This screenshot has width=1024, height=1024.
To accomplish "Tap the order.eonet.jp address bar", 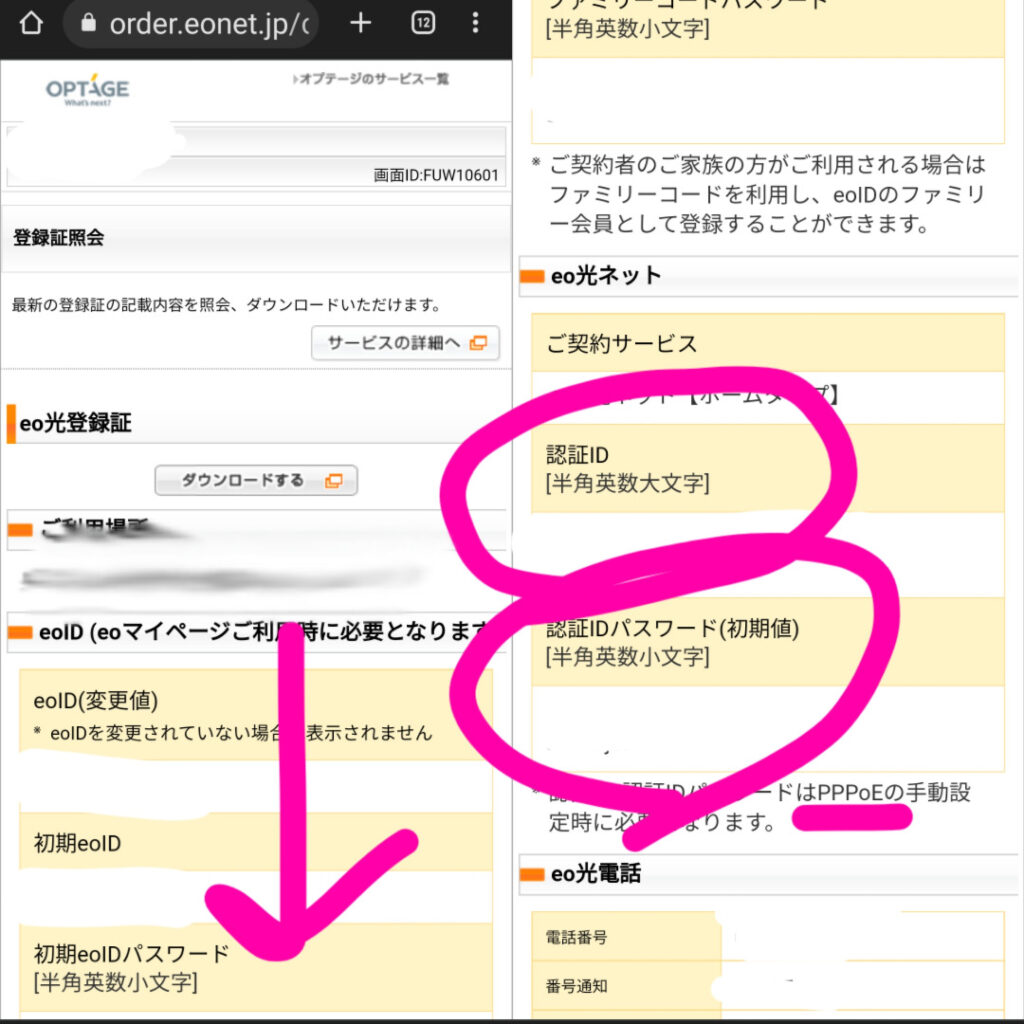I will [191, 24].
